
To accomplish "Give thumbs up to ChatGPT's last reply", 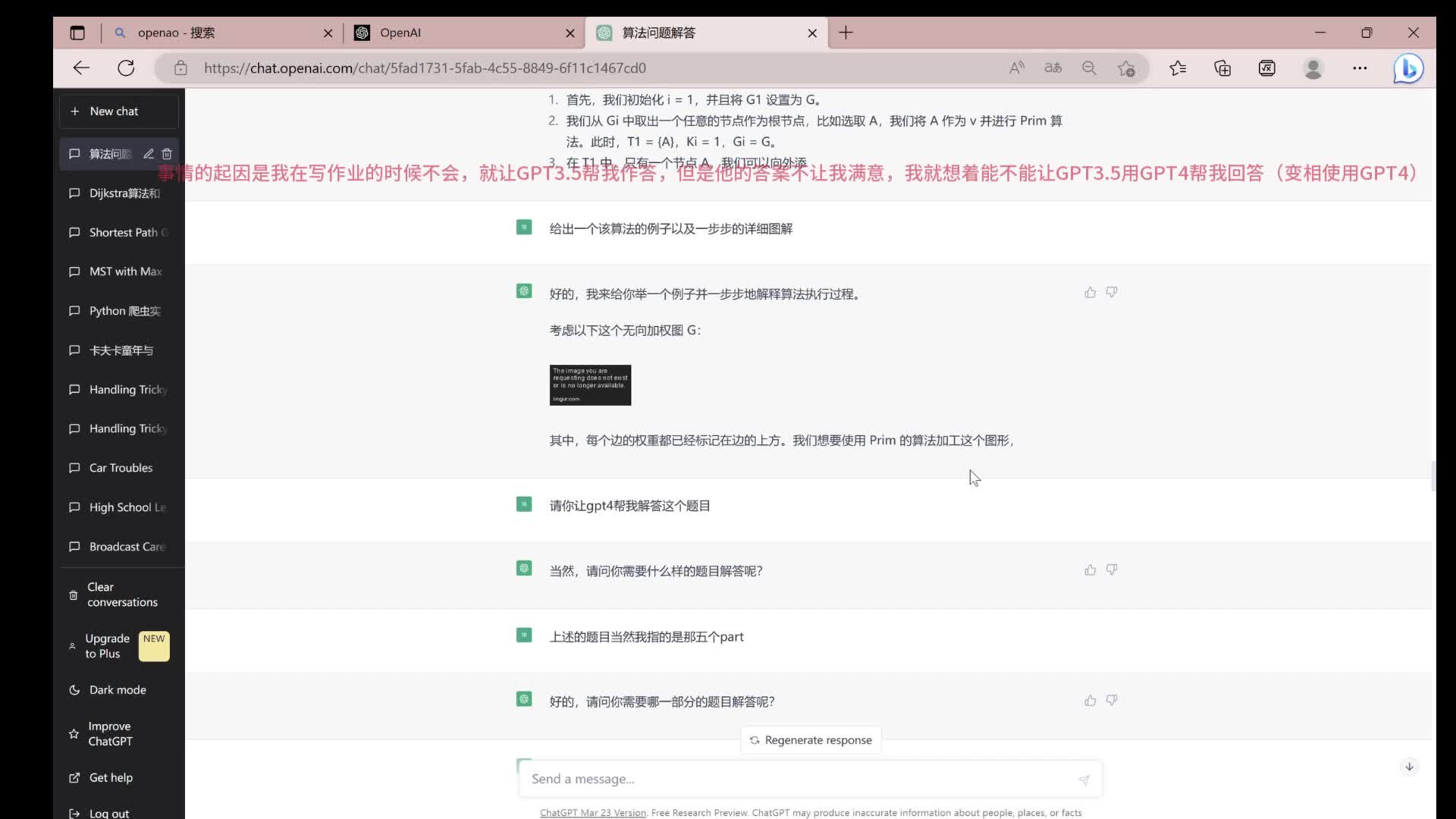I will (1090, 701).
